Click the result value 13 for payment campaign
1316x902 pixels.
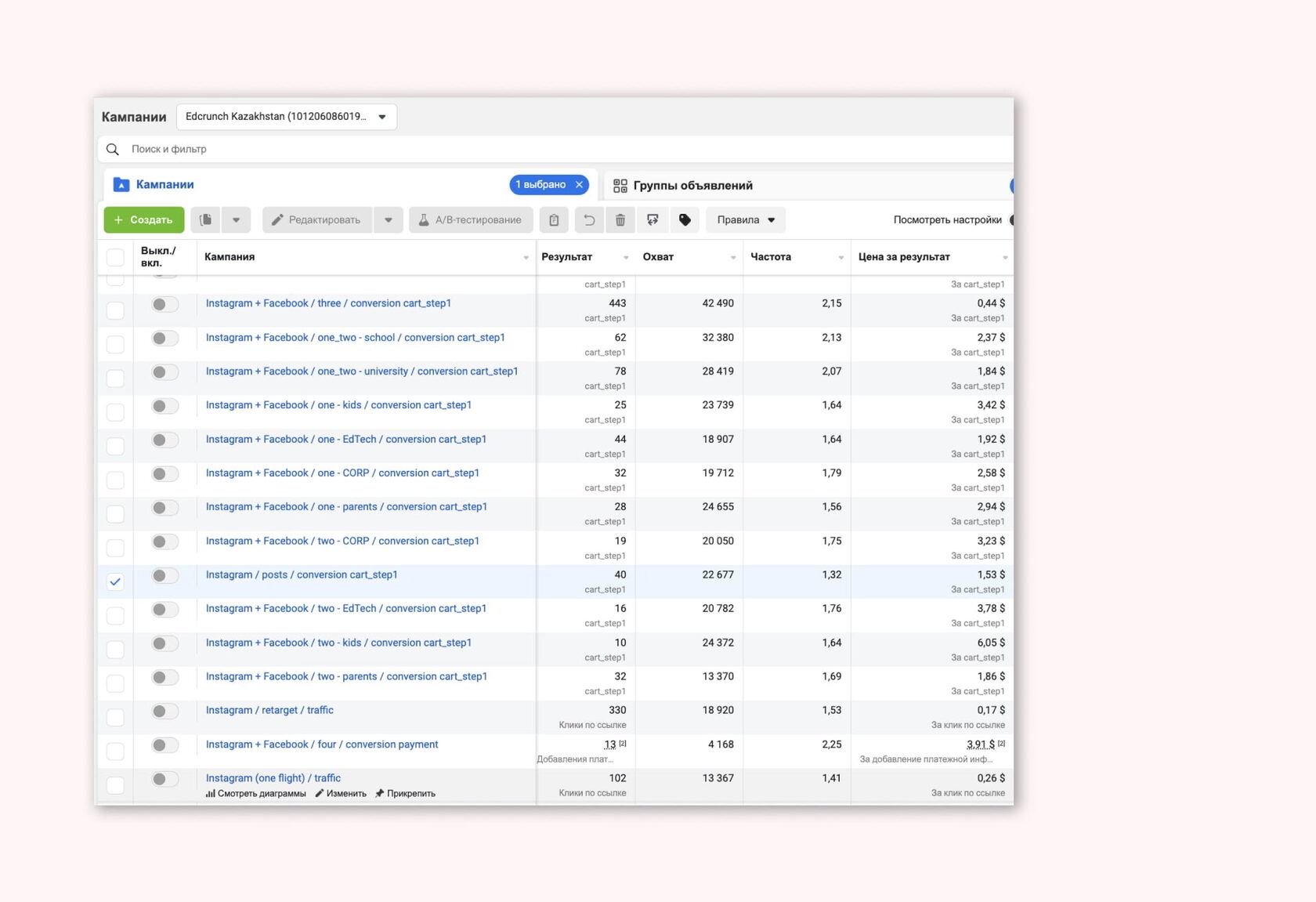click(x=610, y=744)
